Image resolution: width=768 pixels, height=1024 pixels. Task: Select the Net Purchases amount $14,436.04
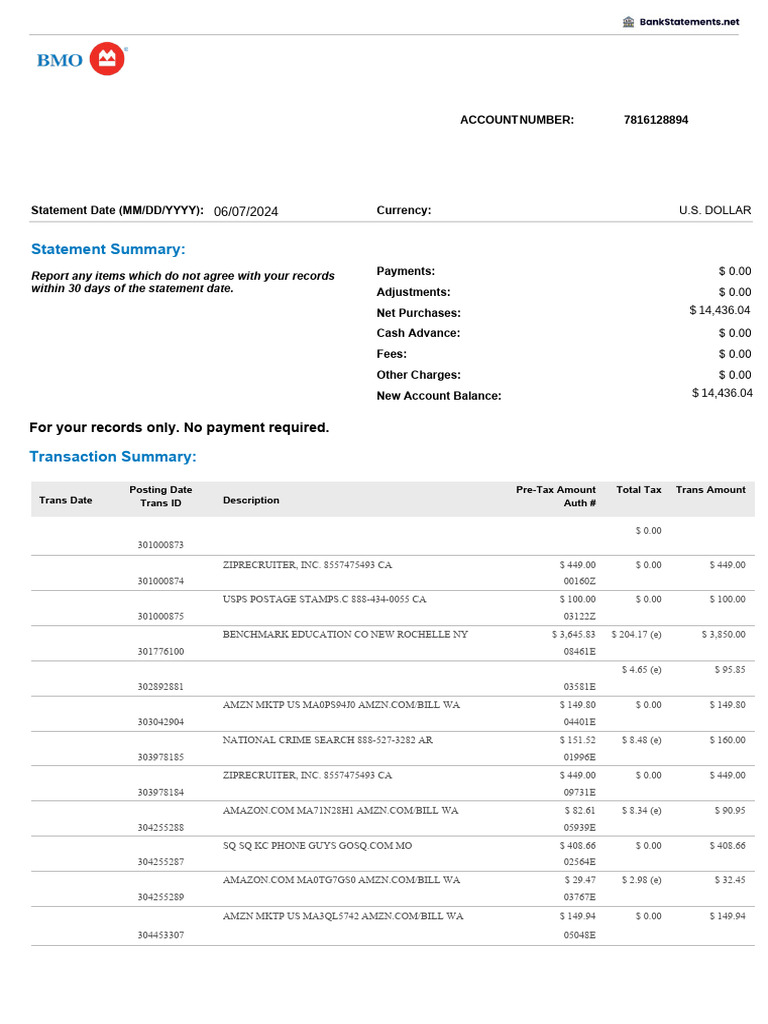[x=720, y=310]
